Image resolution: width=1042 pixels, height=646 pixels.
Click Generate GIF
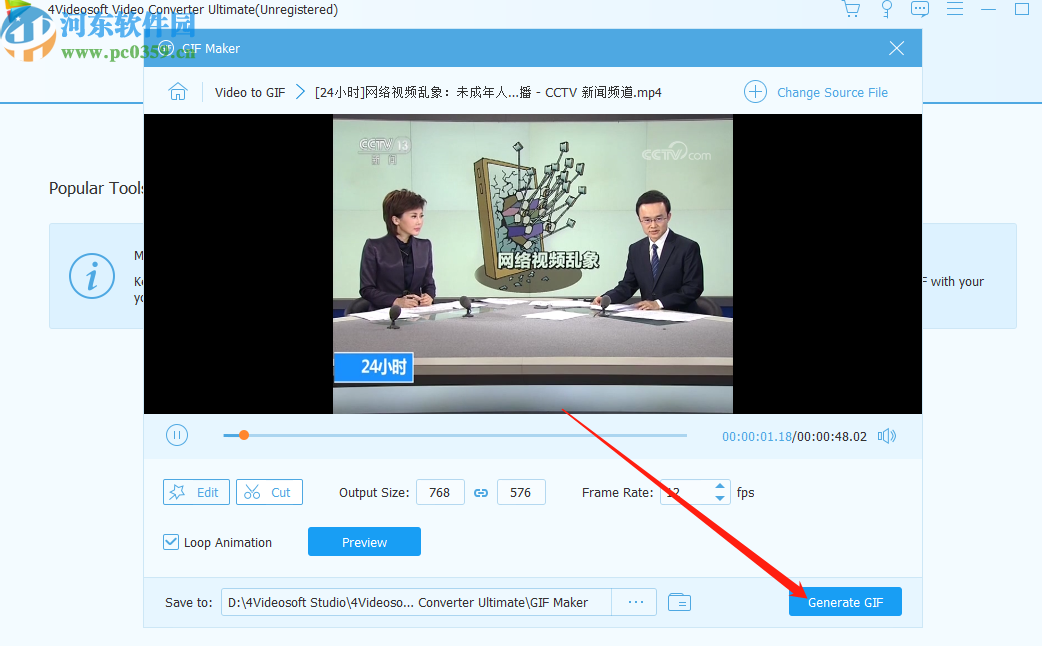[844, 602]
